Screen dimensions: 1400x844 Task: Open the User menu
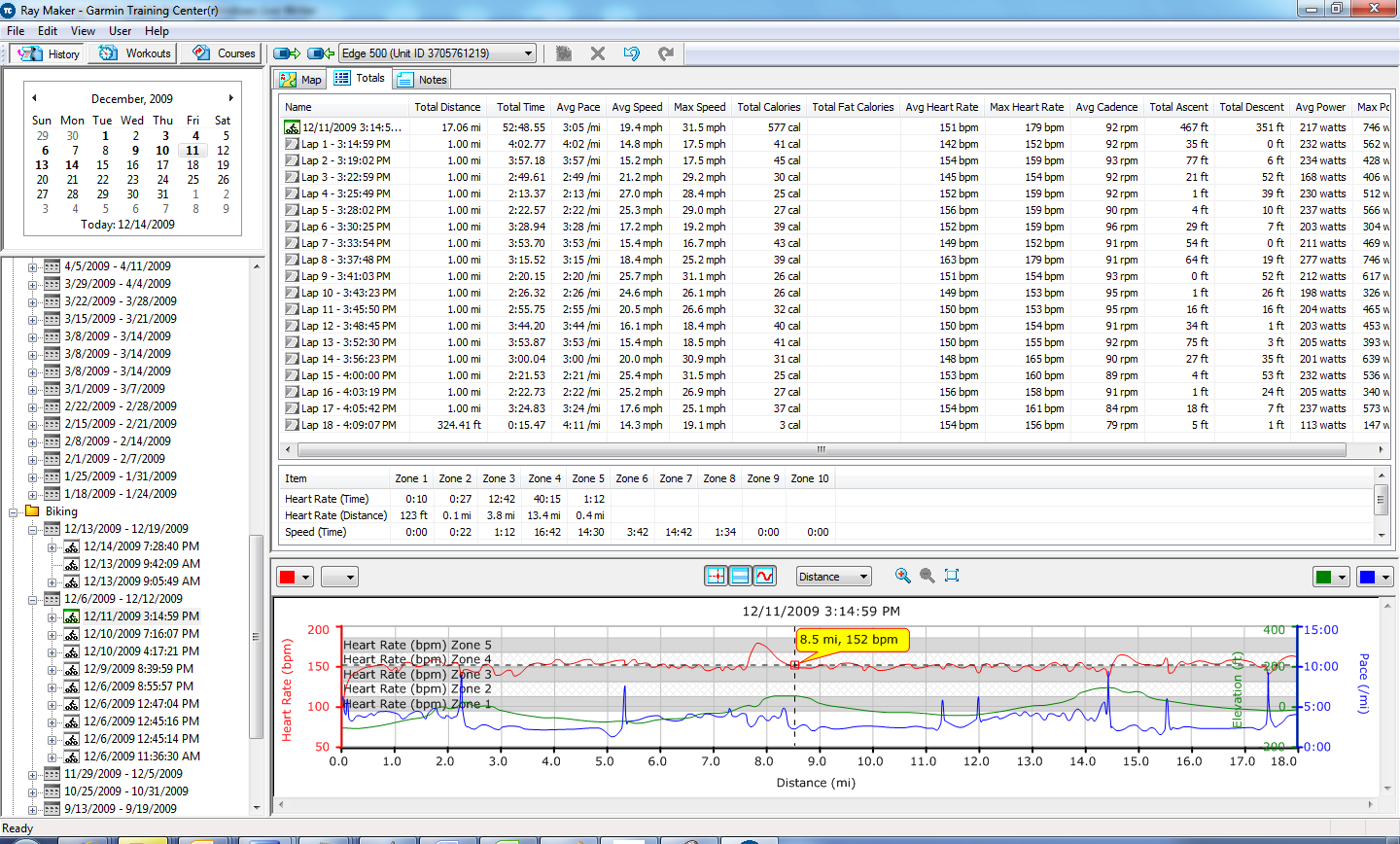click(x=120, y=31)
